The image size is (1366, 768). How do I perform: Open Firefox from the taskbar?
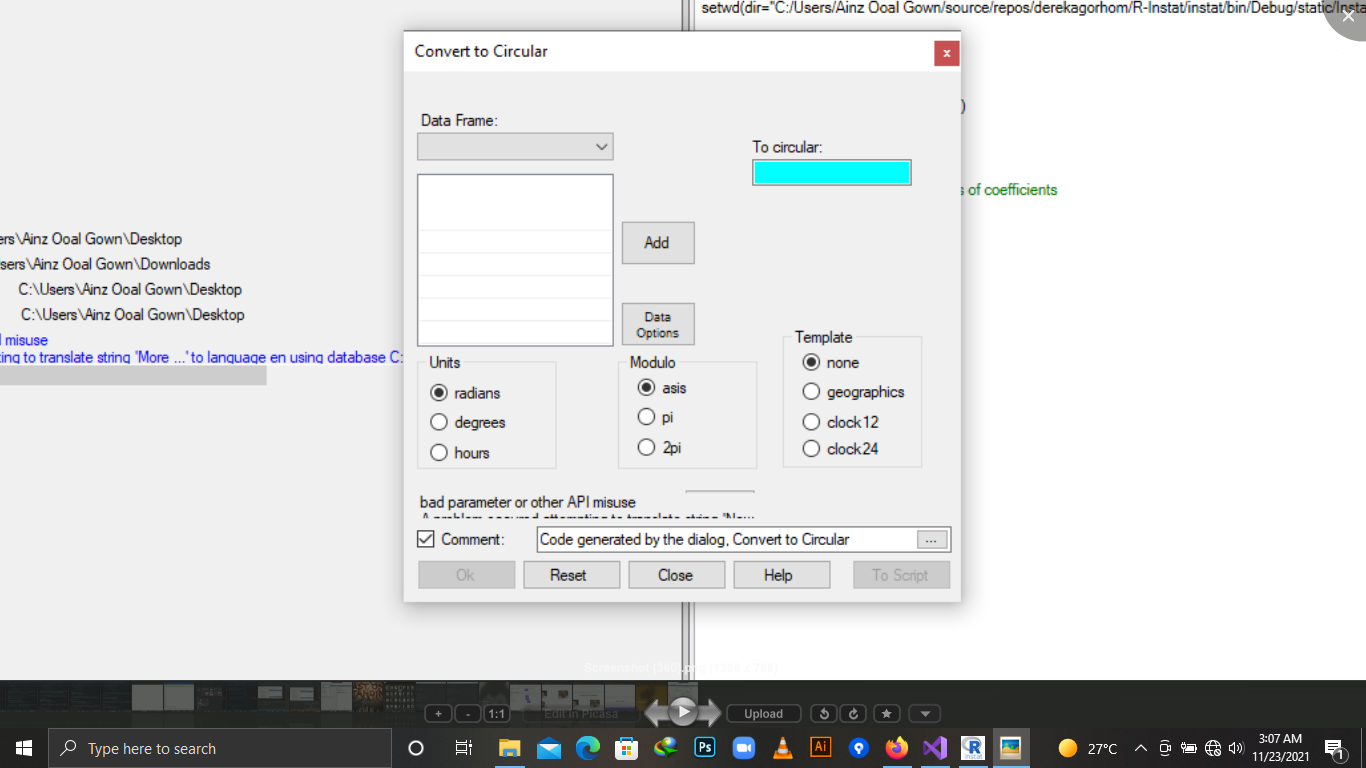point(895,747)
